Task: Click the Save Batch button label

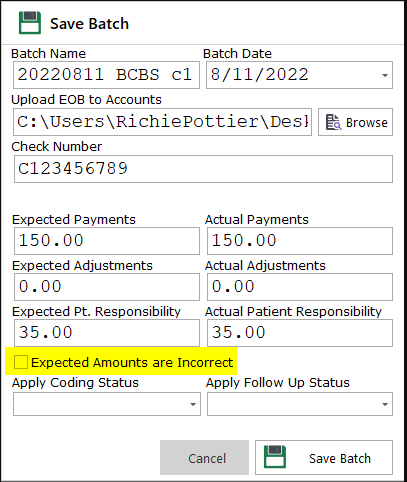Action: [x=340, y=459]
